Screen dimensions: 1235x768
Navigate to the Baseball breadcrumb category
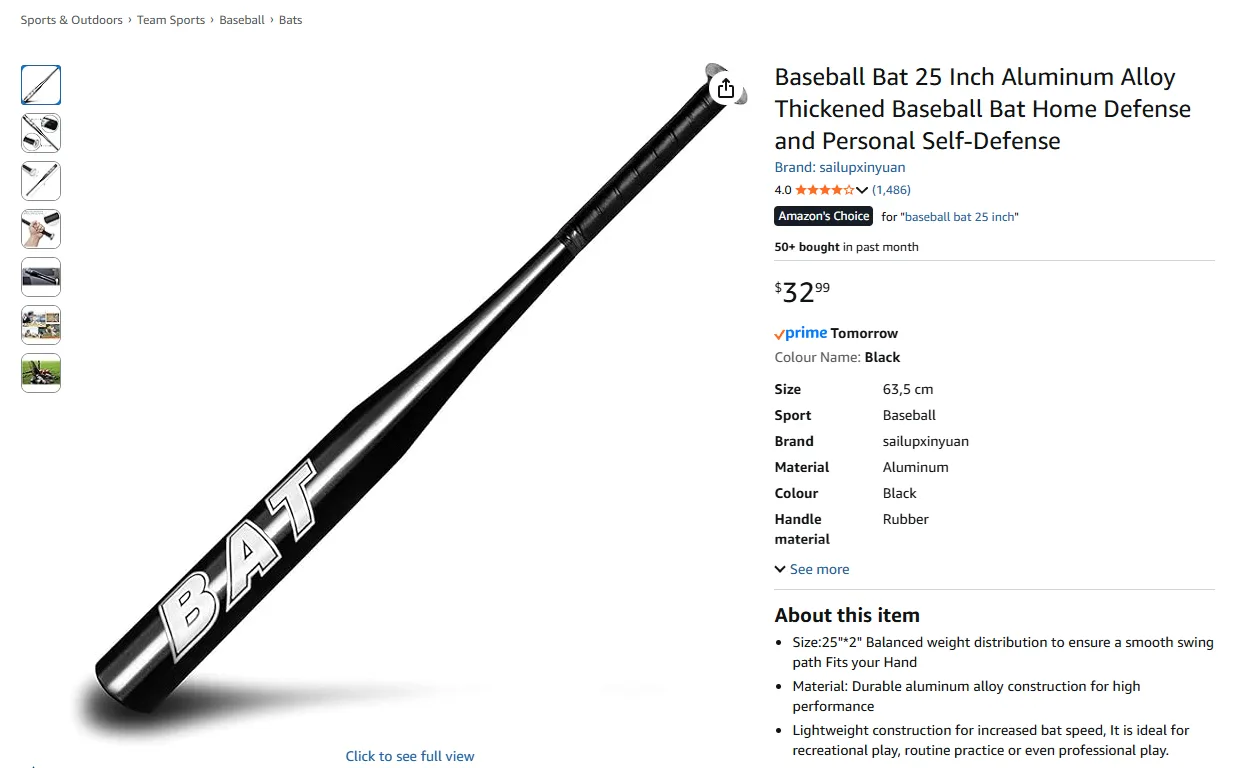coord(242,19)
